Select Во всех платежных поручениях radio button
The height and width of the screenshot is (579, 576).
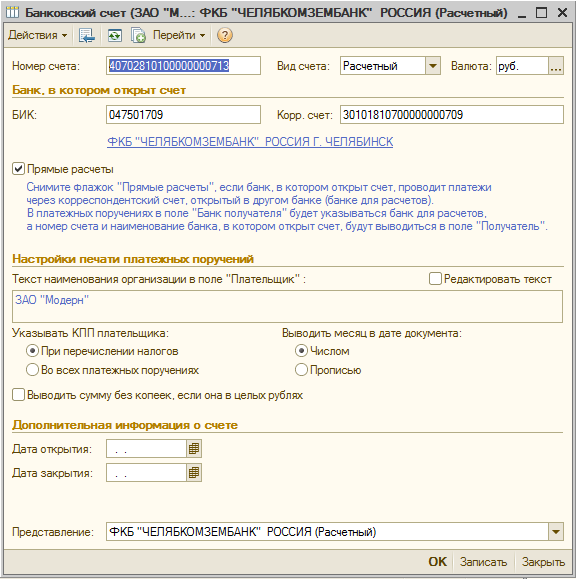pos(32,370)
